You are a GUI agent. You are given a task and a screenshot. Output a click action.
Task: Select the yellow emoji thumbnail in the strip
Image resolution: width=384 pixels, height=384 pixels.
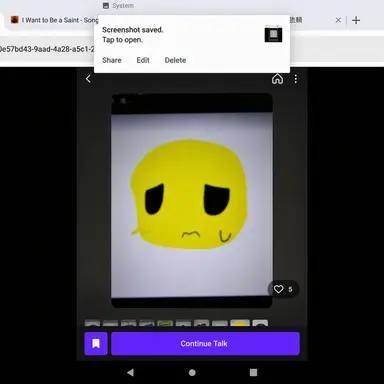(x=240, y=323)
